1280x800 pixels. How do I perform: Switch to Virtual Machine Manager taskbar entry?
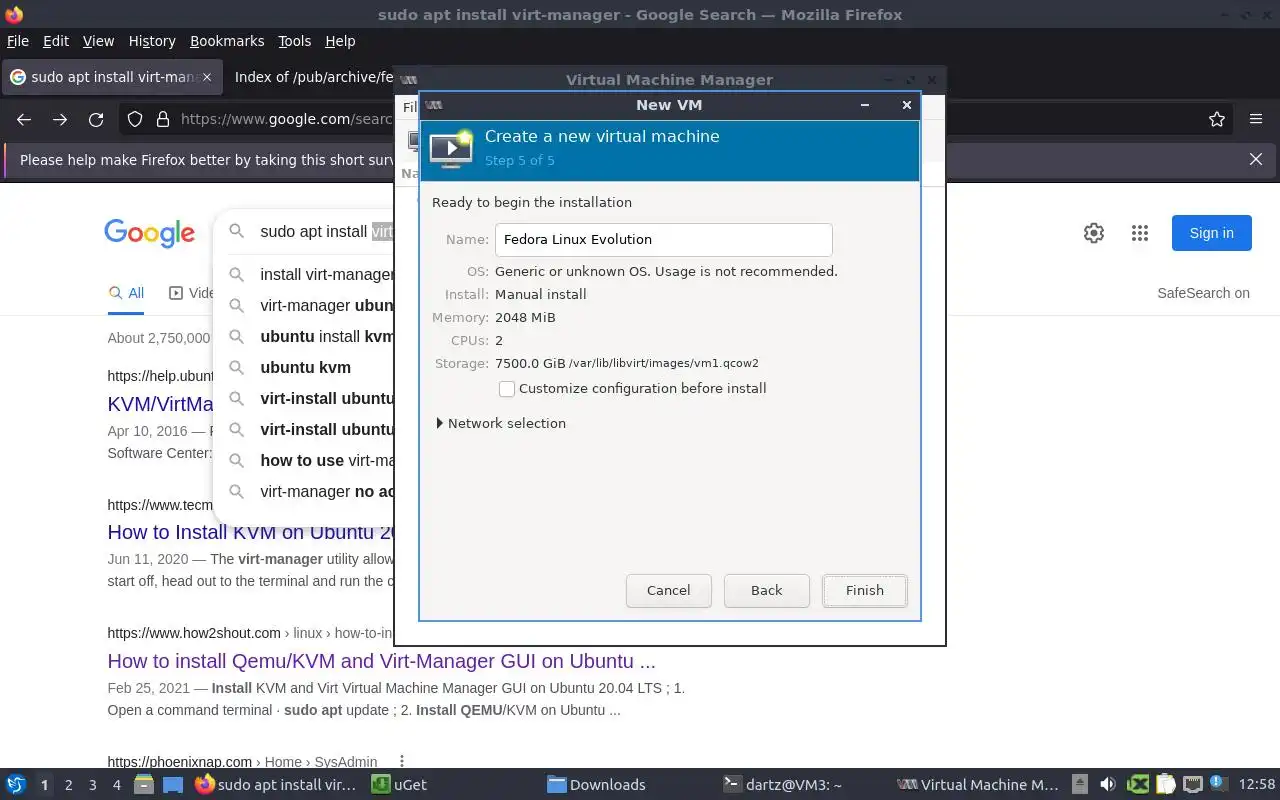coord(977,784)
